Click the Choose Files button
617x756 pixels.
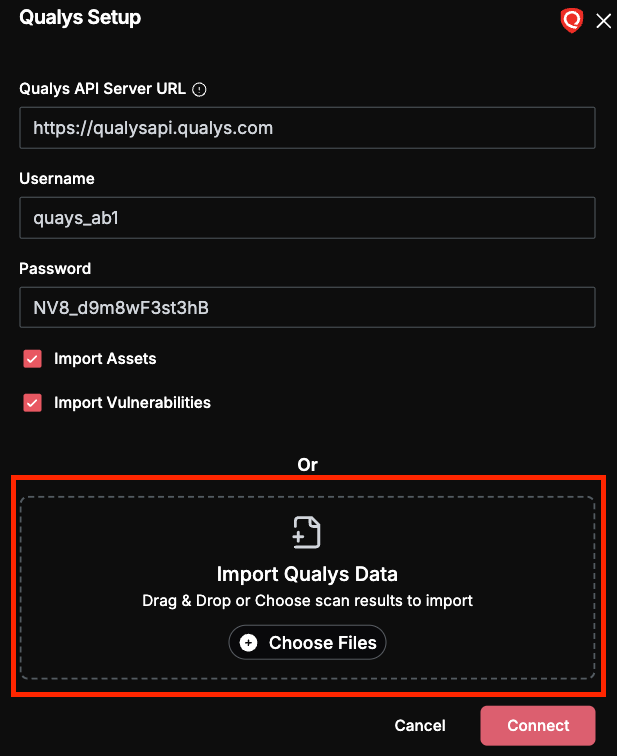(x=307, y=643)
